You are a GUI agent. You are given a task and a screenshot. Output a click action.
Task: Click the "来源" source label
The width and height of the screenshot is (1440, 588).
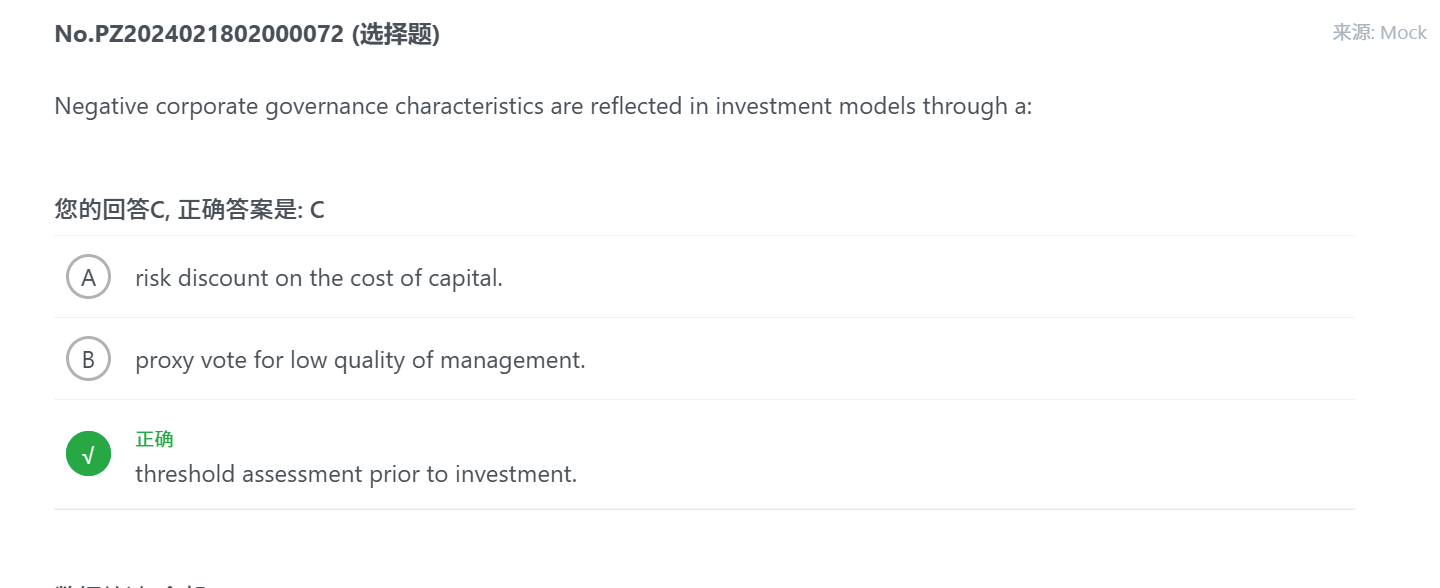click(x=1352, y=33)
